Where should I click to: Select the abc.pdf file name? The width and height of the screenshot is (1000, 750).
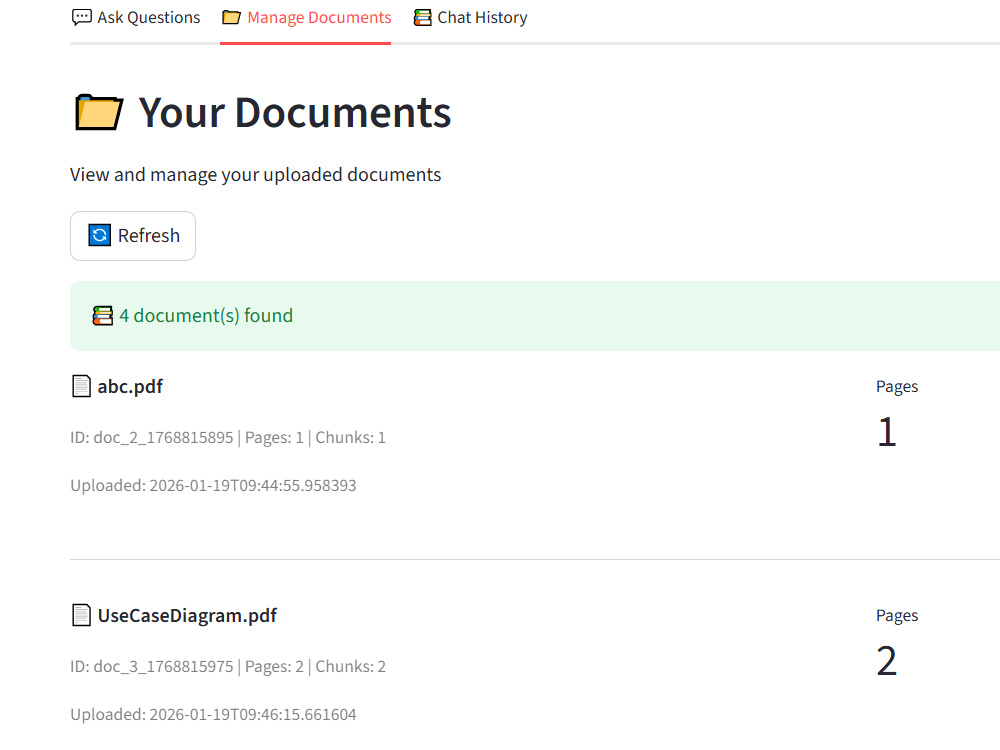[x=130, y=386]
